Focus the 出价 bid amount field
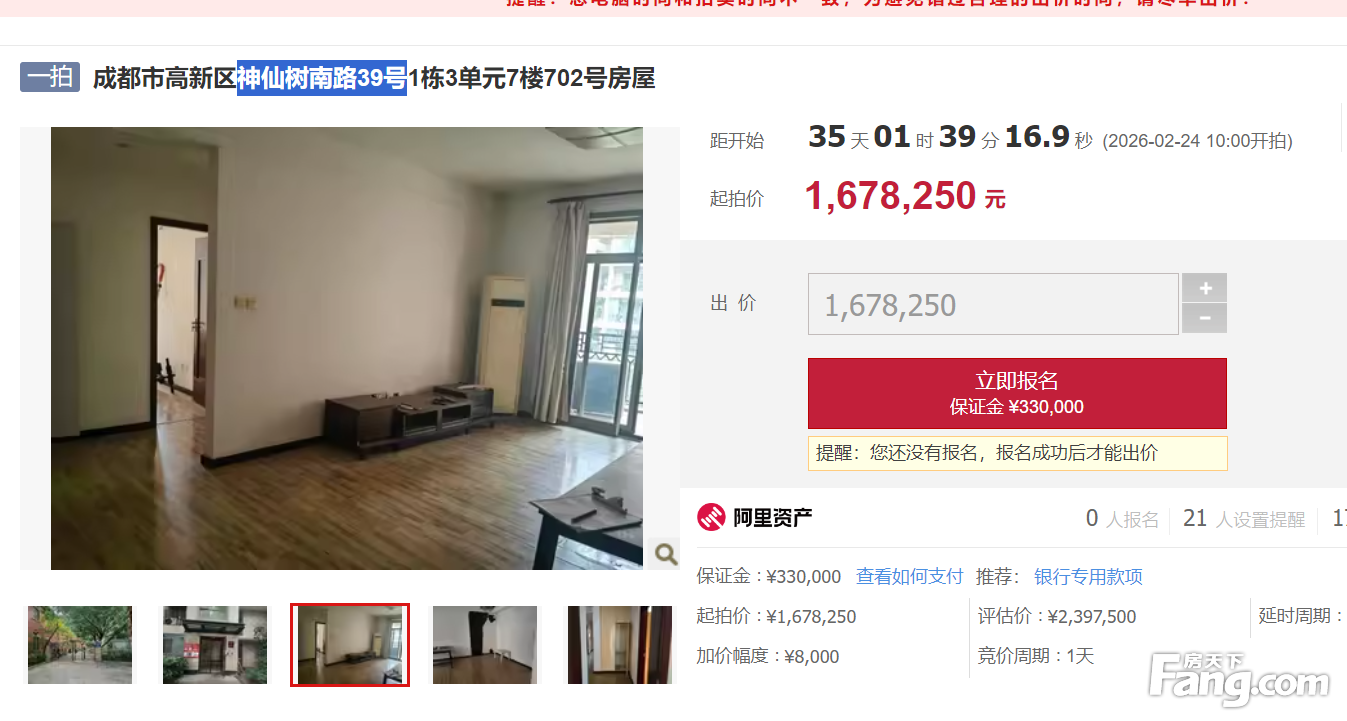This screenshot has height=721, width=1347. point(993,304)
